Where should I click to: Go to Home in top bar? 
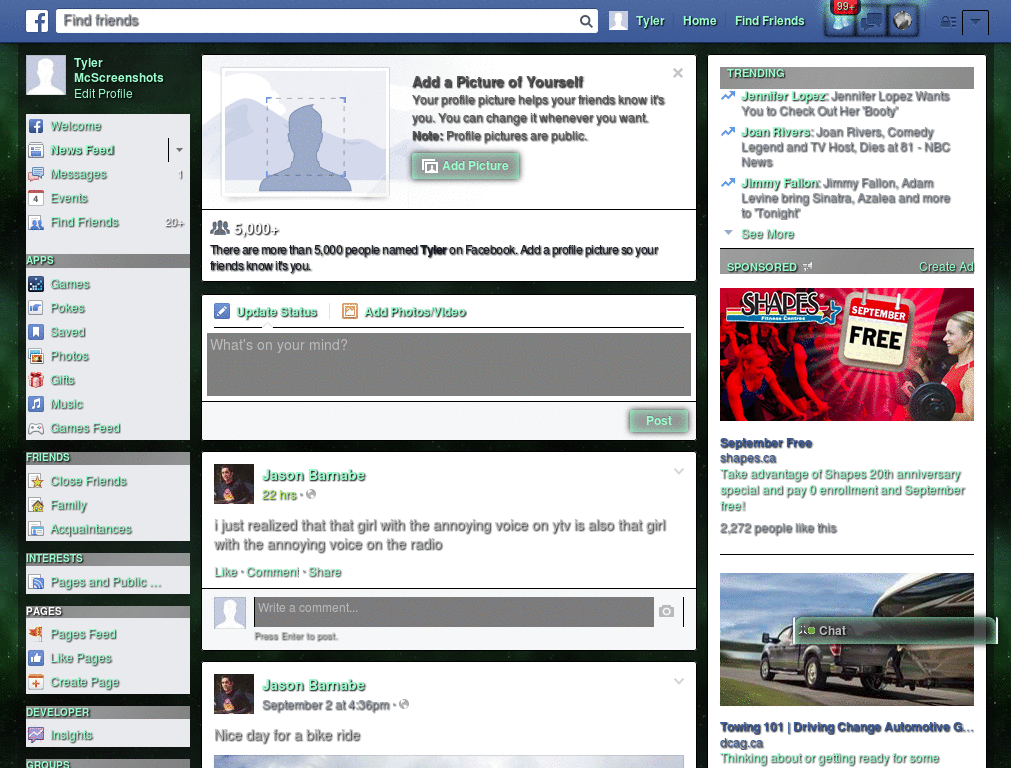(x=699, y=21)
